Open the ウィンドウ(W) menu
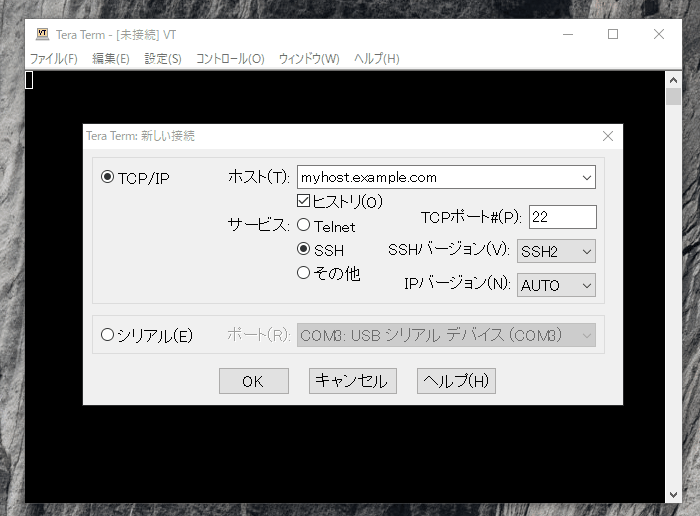Viewport: 700px width, 516px height. click(309, 58)
